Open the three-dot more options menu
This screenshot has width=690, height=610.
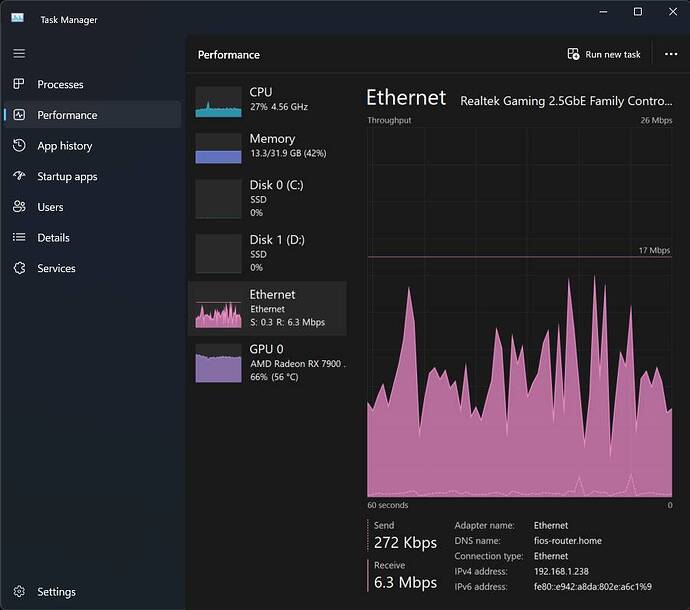click(670, 54)
